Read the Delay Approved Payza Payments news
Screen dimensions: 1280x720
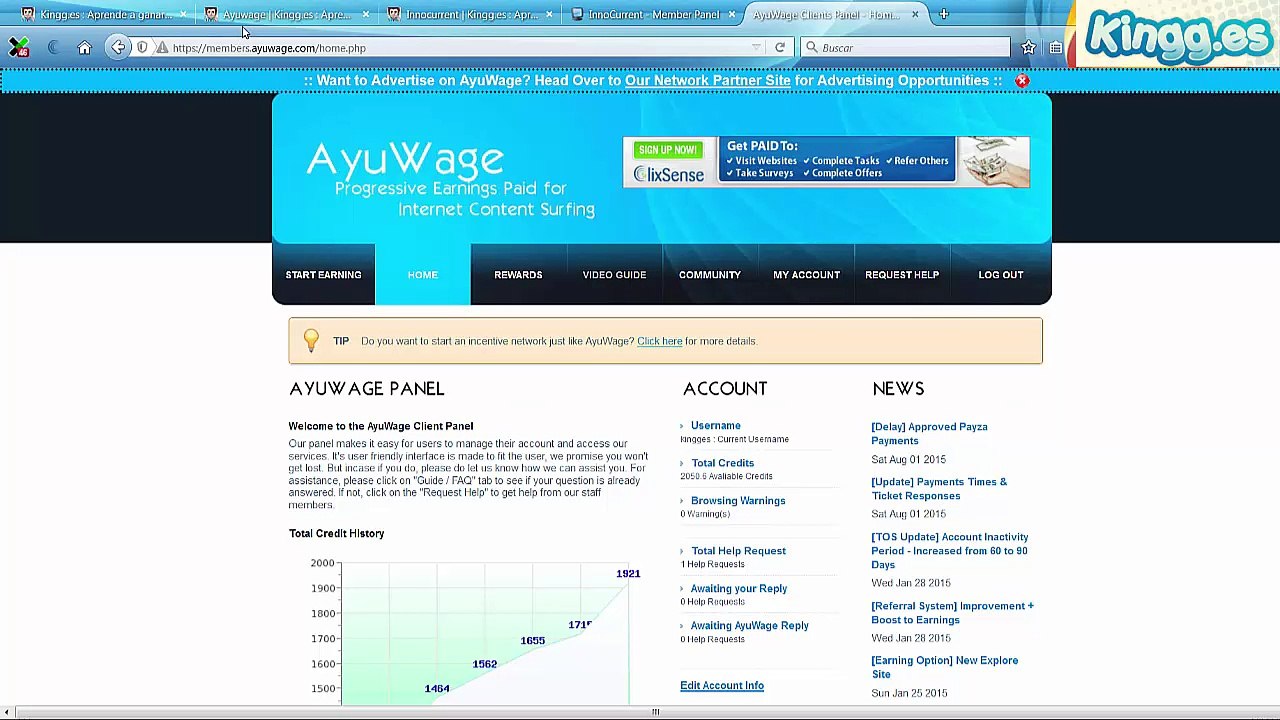point(929,434)
